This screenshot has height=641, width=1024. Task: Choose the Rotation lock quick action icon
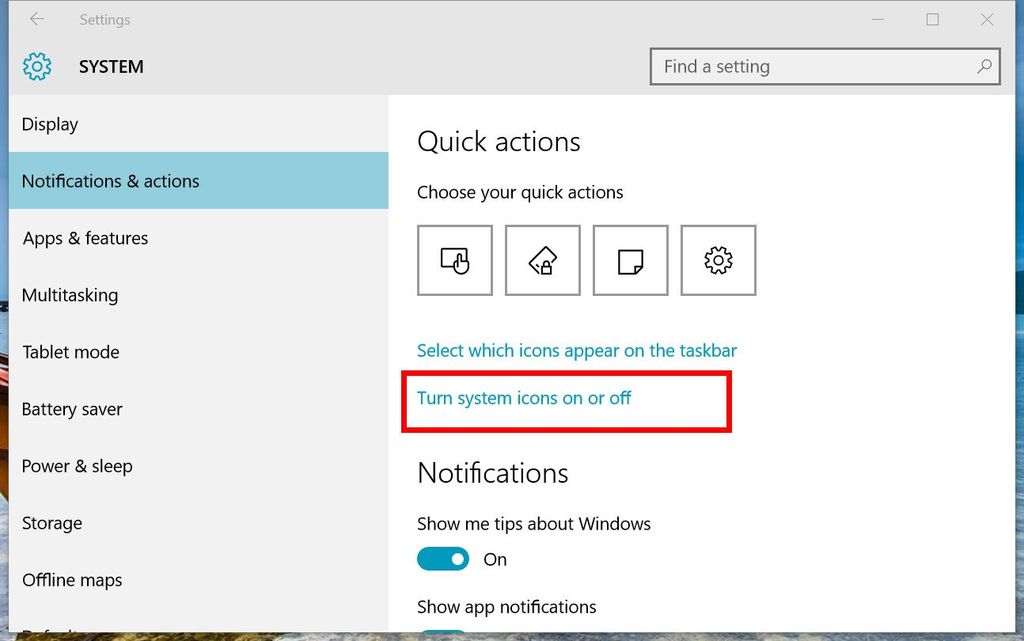click(x=542, y=260)
